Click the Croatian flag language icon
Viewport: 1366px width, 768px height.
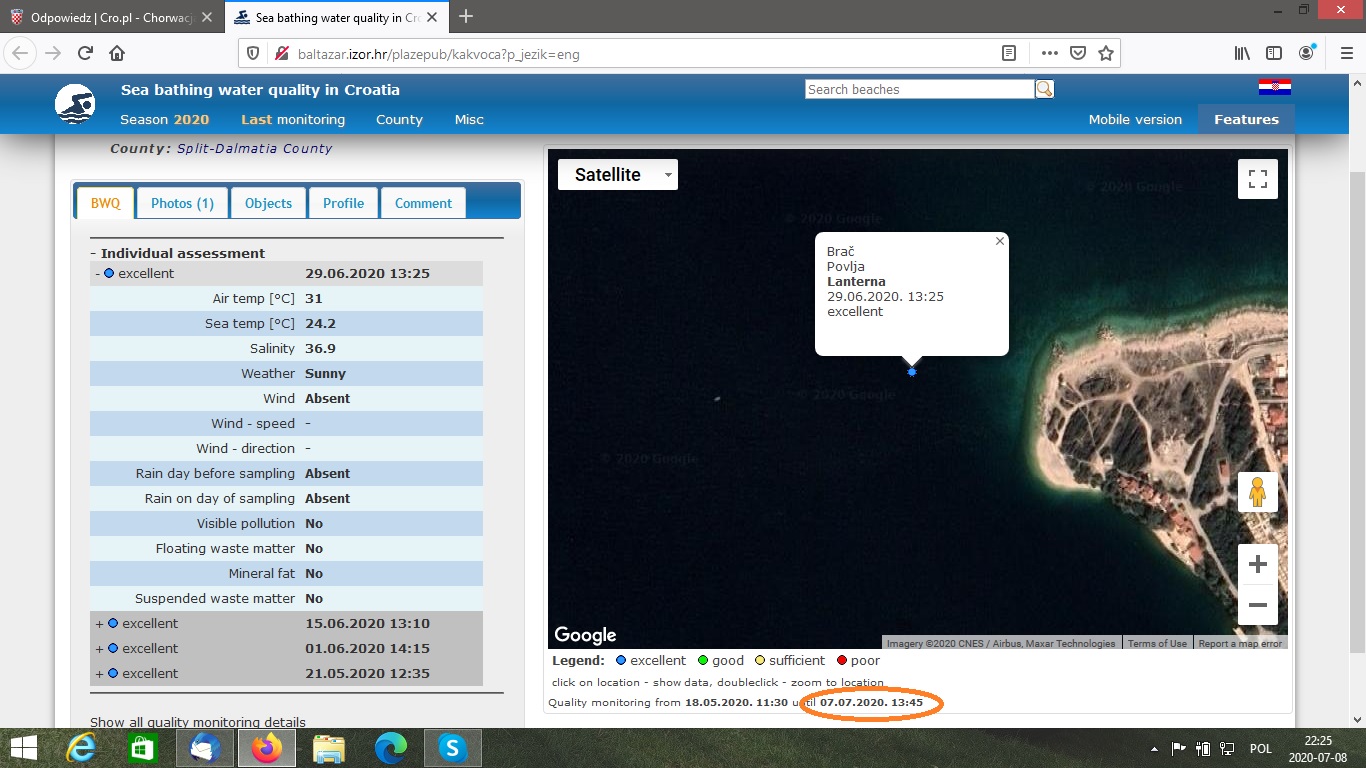[1274, 87]
